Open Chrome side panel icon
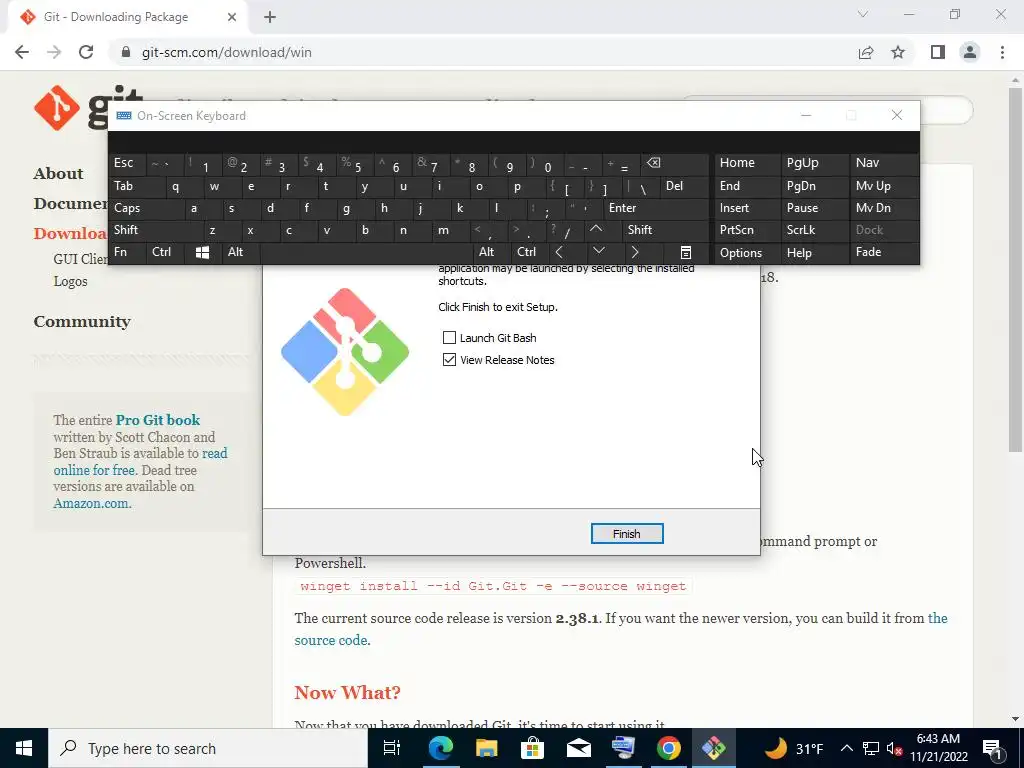This screenshot has height=768, width=1024. tap(938, 52)
